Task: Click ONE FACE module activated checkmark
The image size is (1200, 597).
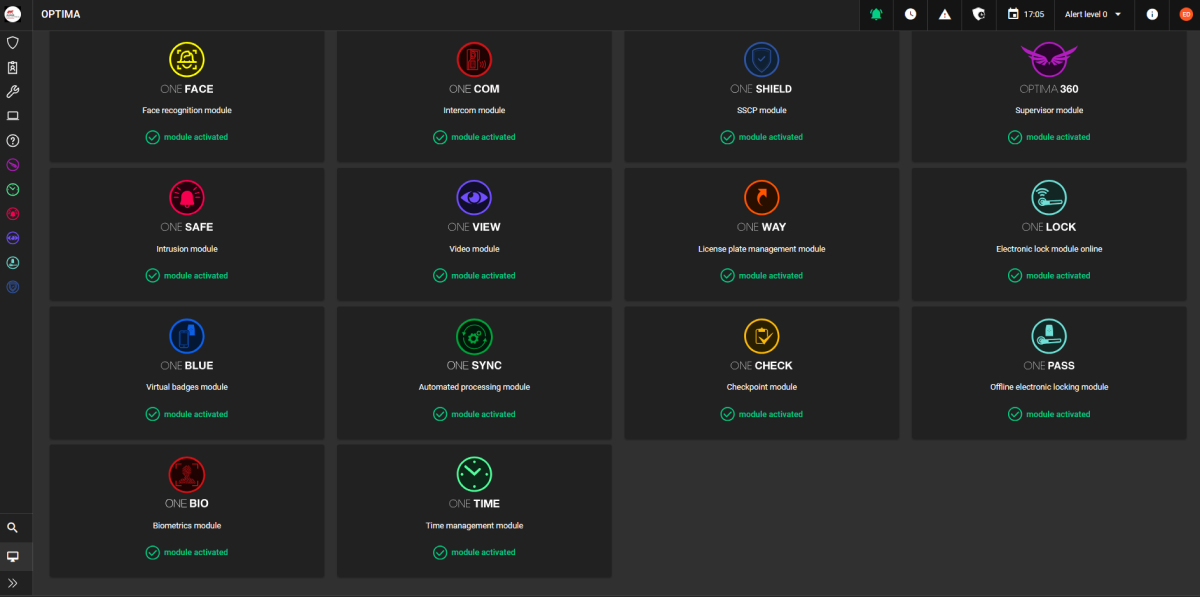Action: (153, 137)
